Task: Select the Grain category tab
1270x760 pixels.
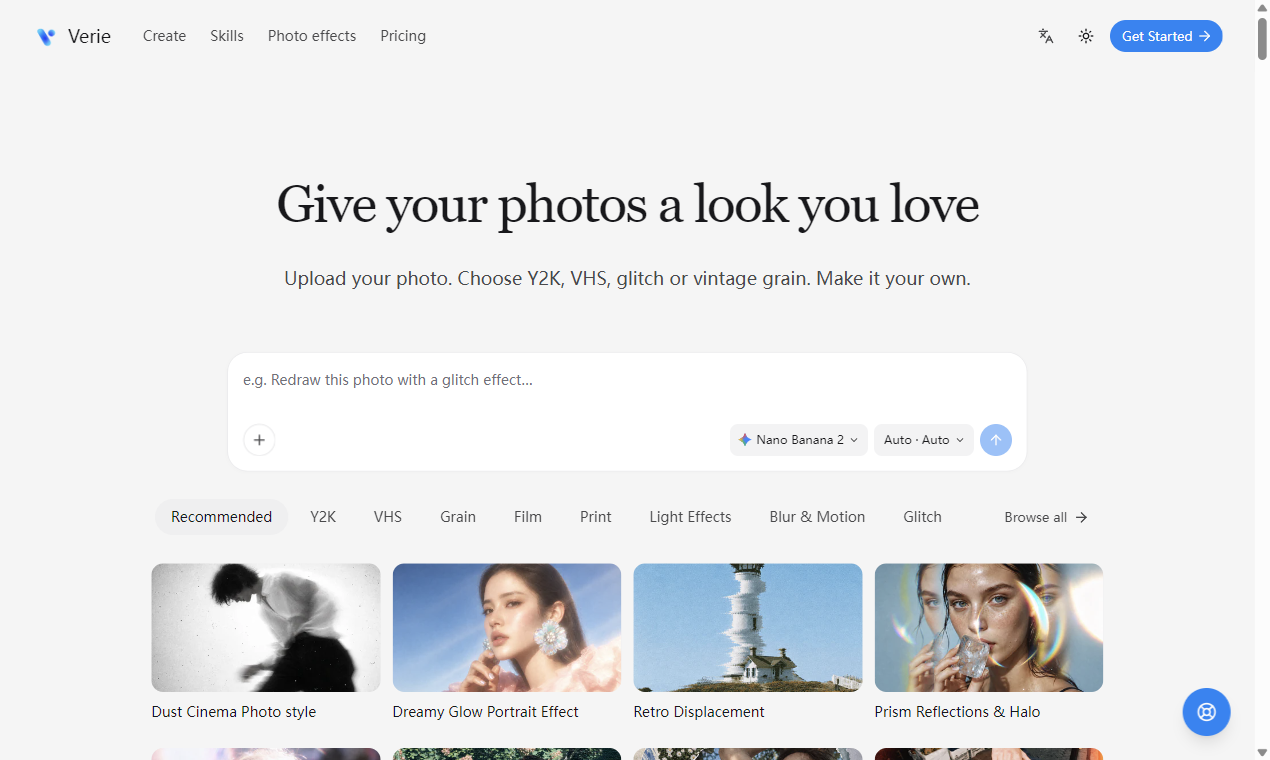Action: (458, 517)
